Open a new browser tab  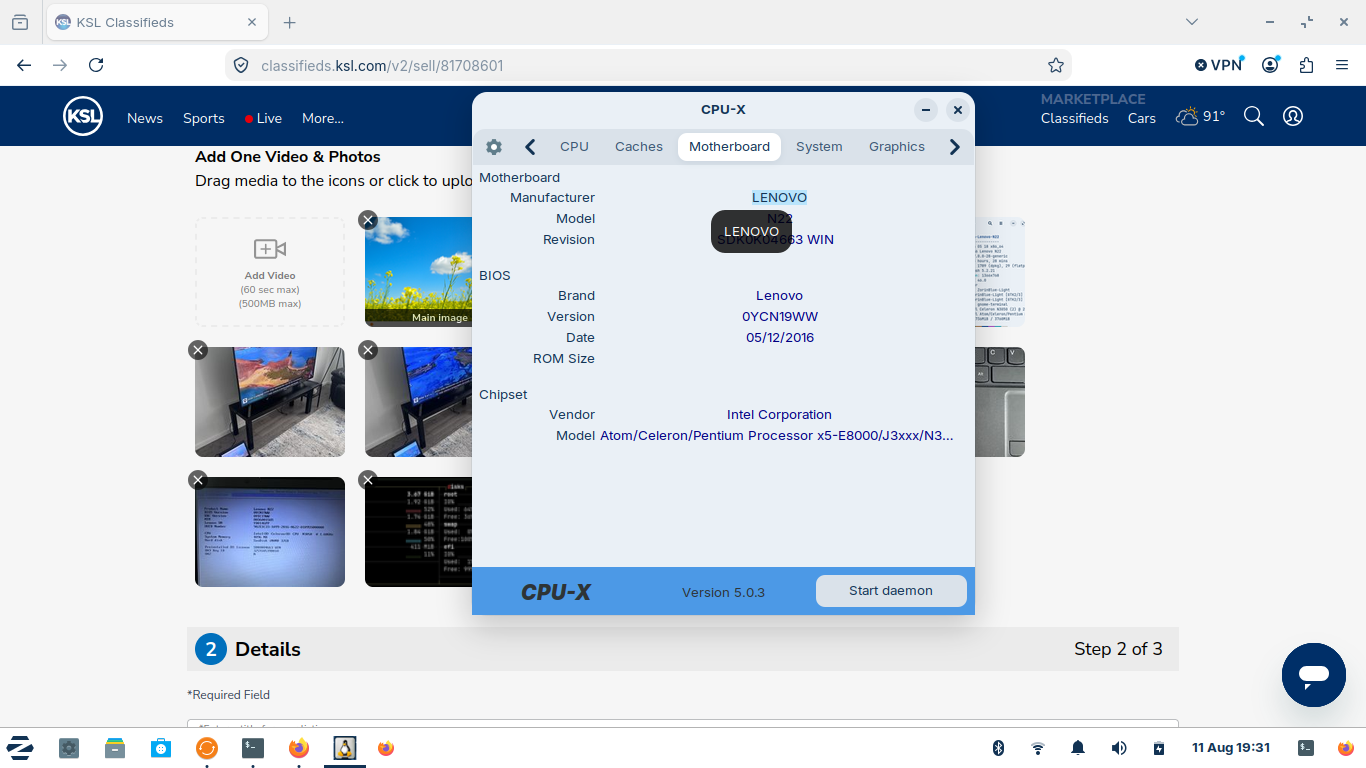coord(290,22)
